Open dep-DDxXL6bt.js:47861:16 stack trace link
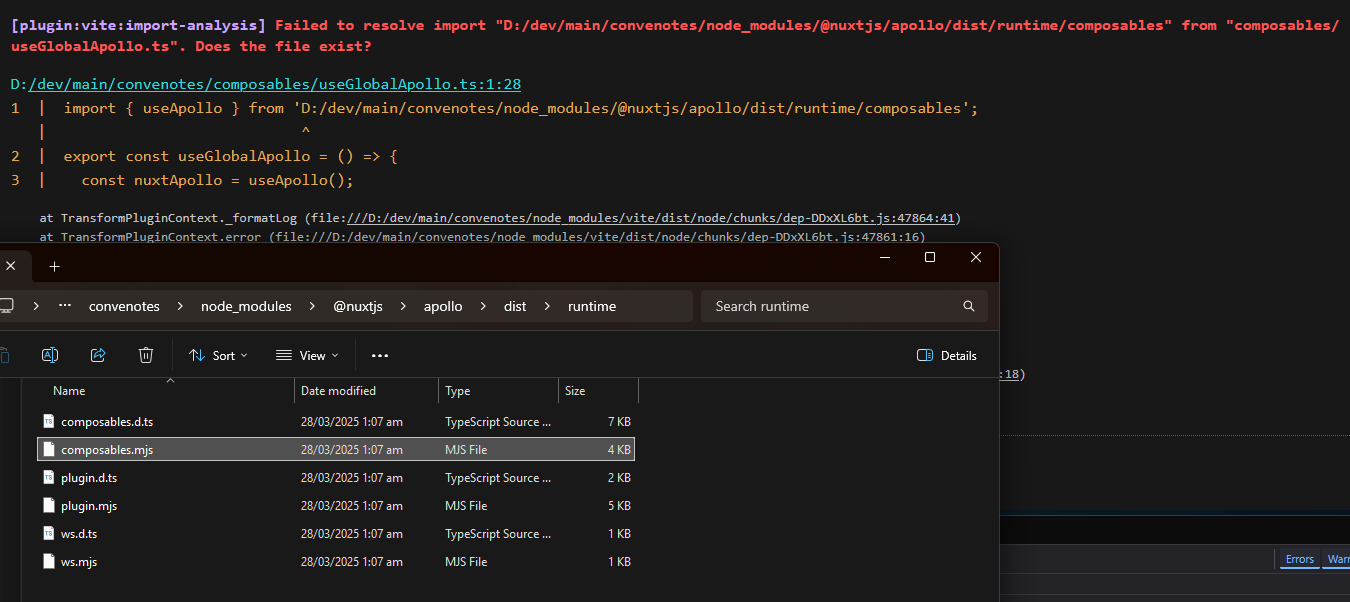1350x602 pixels. 616,237
